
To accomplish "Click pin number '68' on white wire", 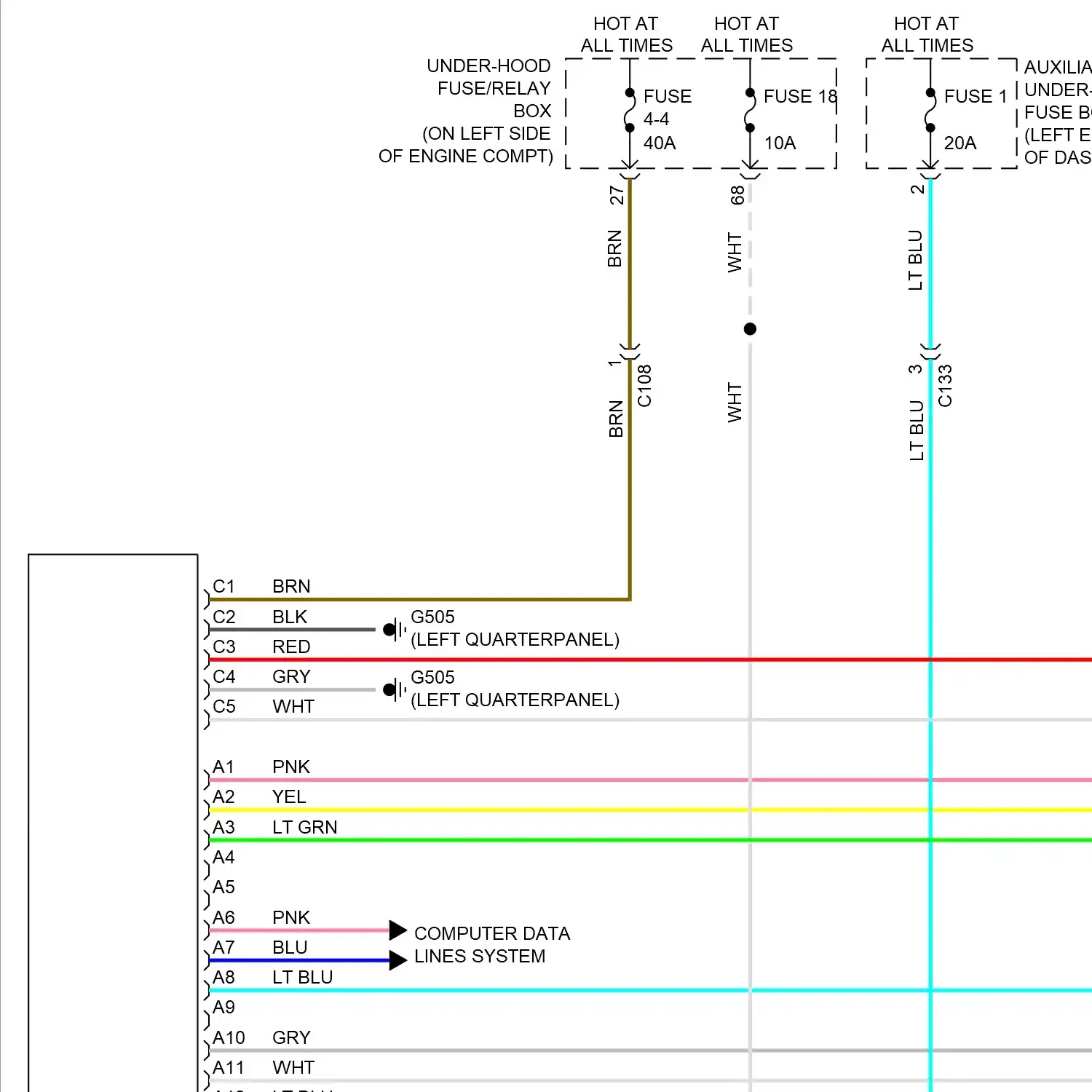I will [737, 195].
